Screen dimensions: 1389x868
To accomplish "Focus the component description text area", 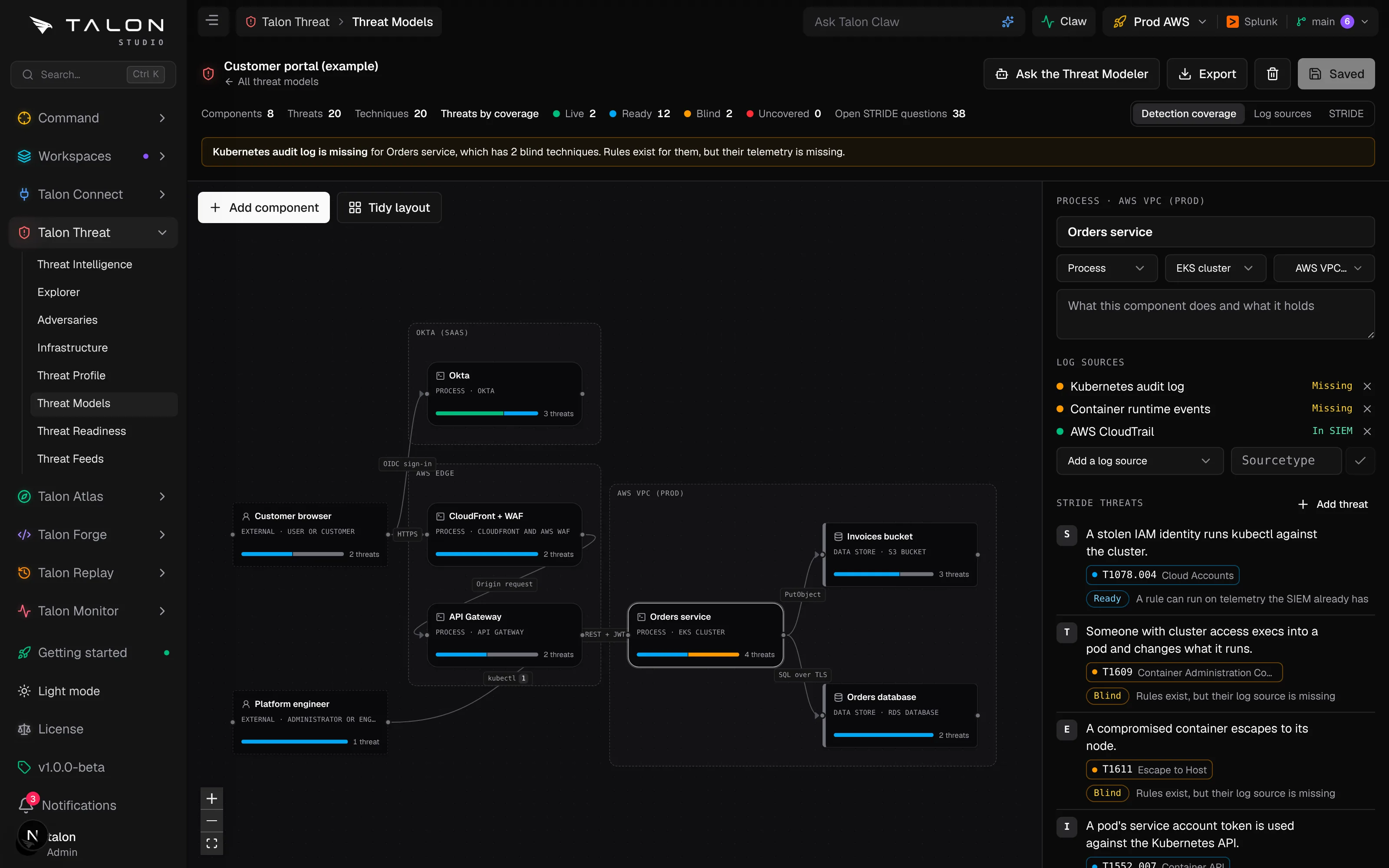I will click(1215, 314).
